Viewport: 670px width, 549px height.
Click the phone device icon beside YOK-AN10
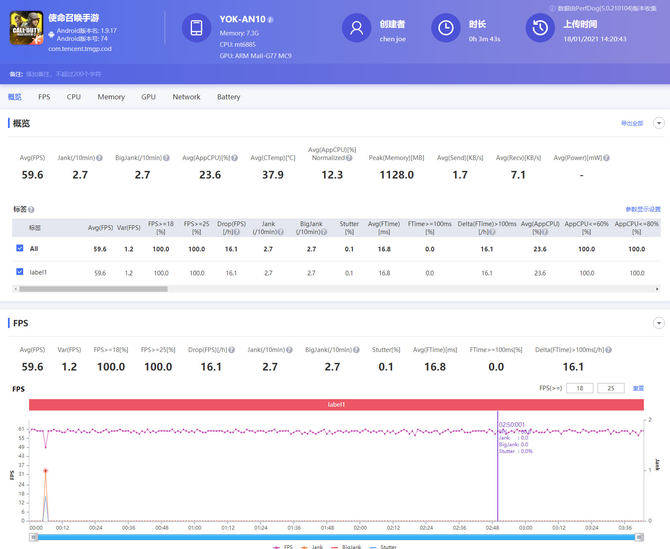coord(196,28)
